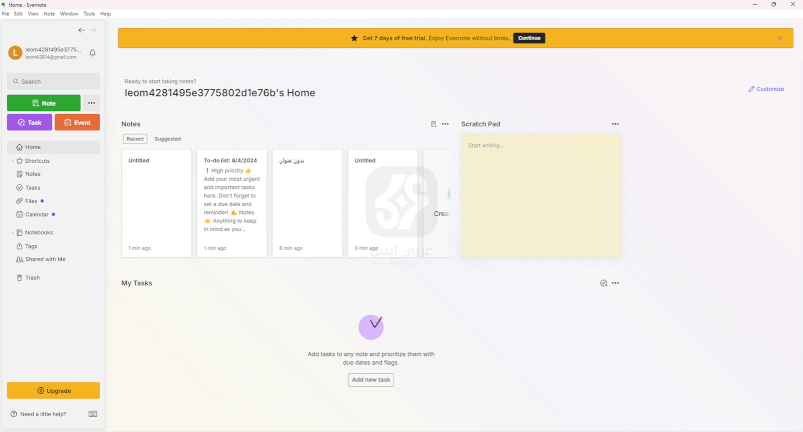The image size is (803, 432).
Task: Open Untitled note from 9 min ago
Action: [383, 203]
